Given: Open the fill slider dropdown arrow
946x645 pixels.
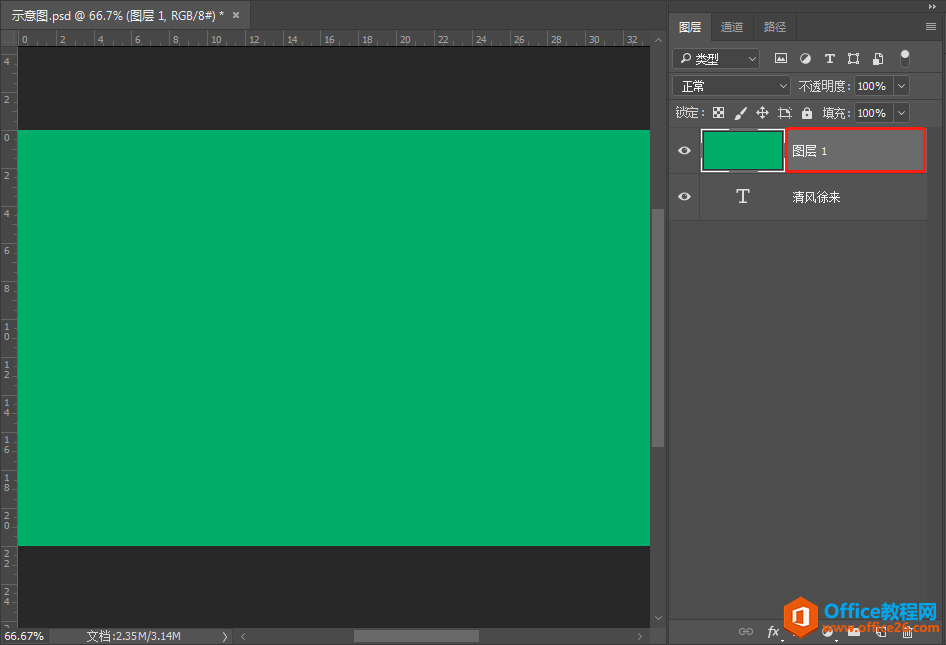Looking at the screenshot, I should click(x=901, y=113).
